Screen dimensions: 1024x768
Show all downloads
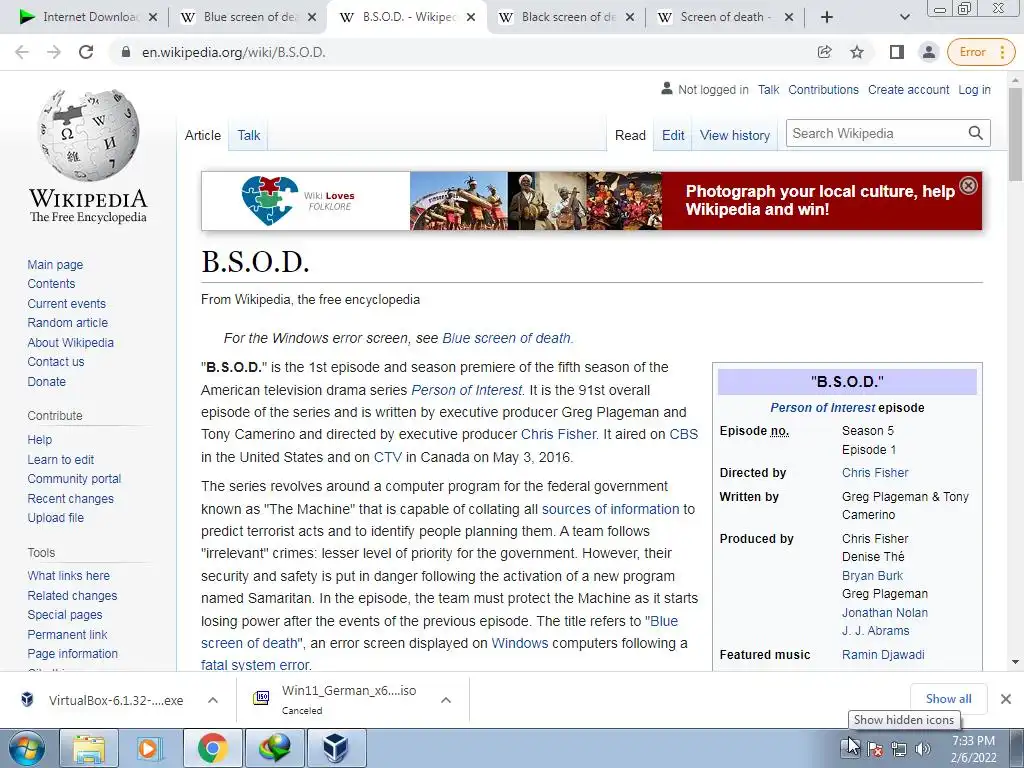point(948,699)
